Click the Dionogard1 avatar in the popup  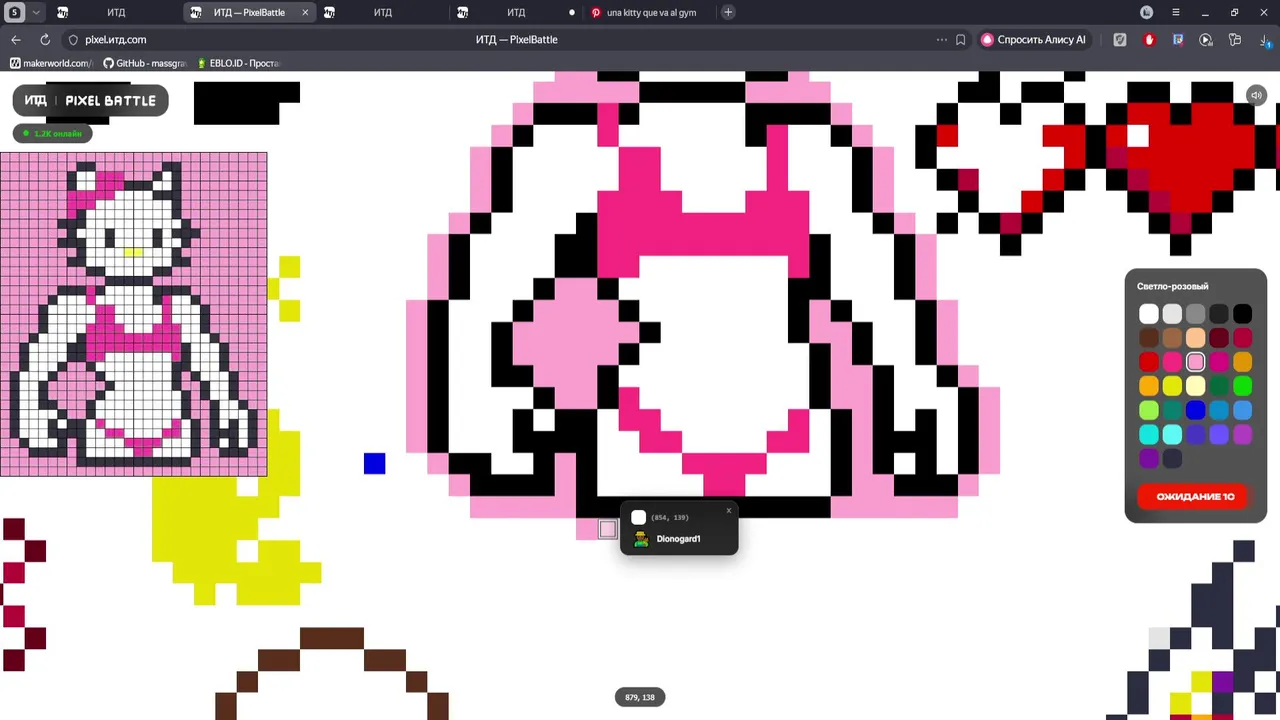coord(641,539)
